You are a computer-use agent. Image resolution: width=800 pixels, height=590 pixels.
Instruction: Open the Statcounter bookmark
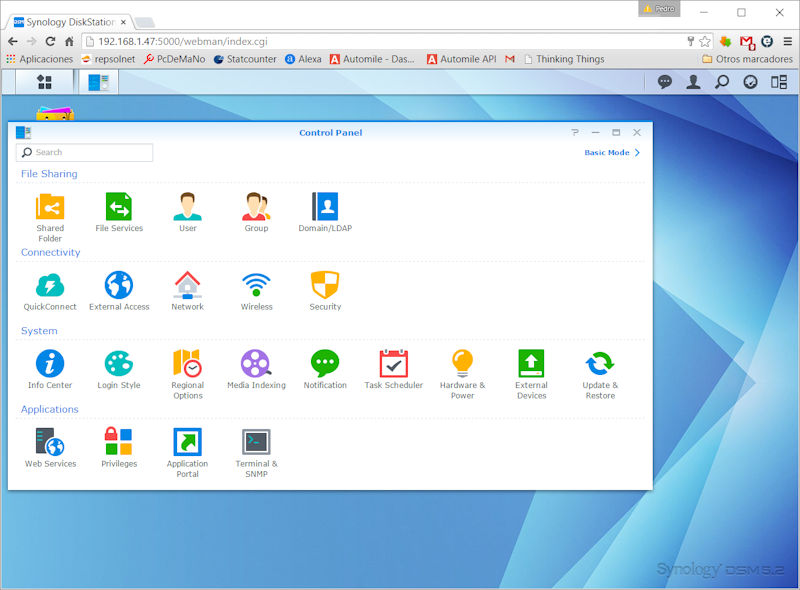(245, 59)
